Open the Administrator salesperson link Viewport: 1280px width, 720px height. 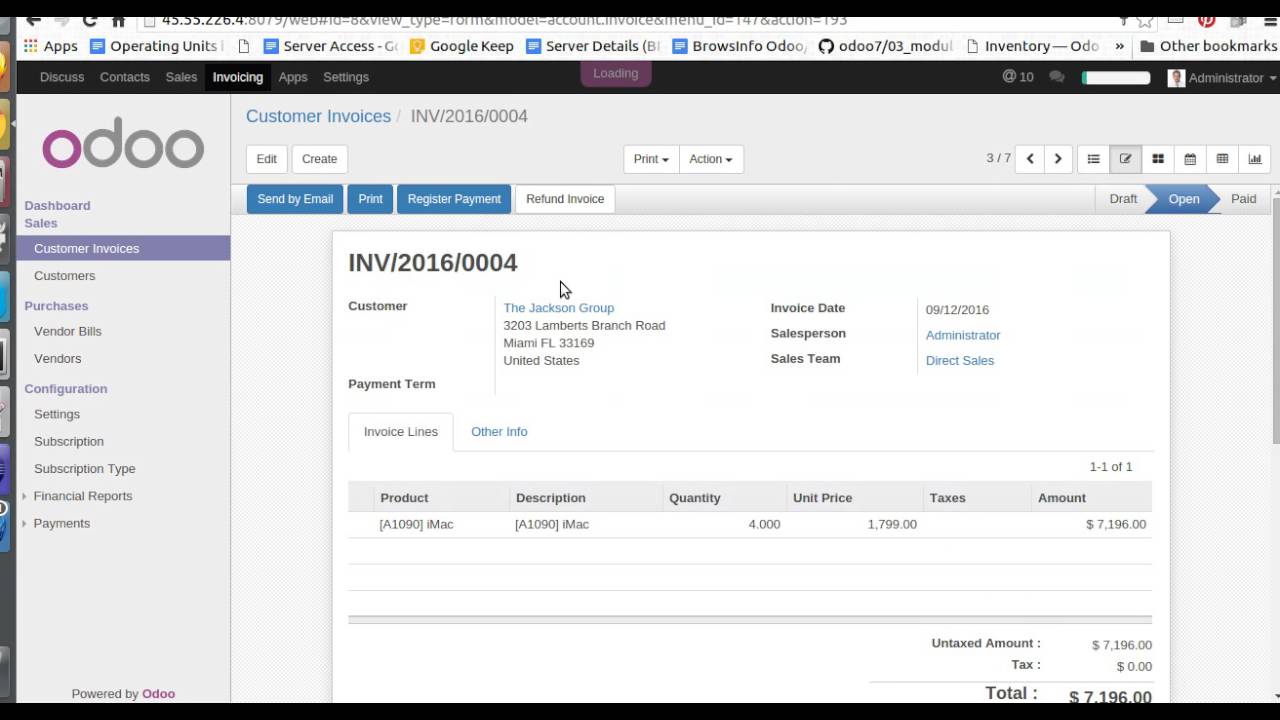tap(963, 335)
